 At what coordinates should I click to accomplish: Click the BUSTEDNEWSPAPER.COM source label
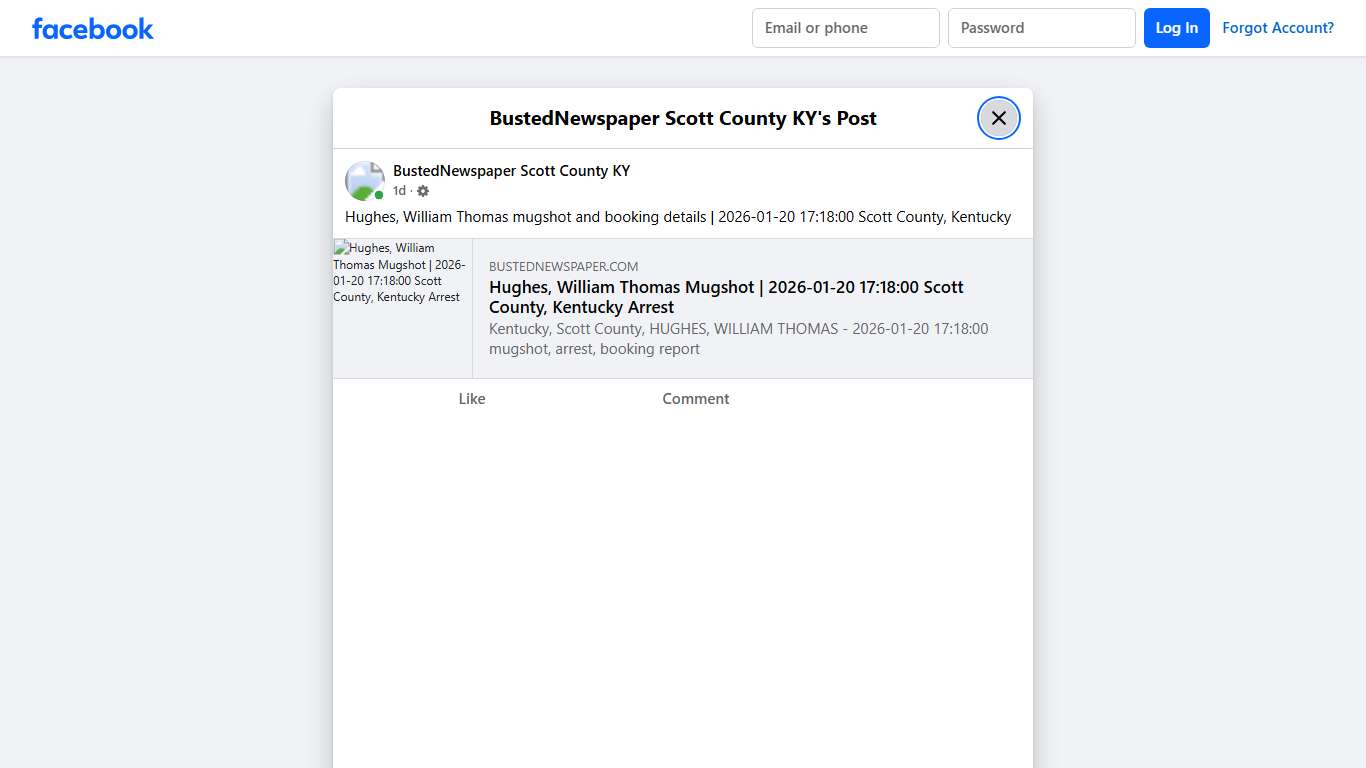click(563, 266)
